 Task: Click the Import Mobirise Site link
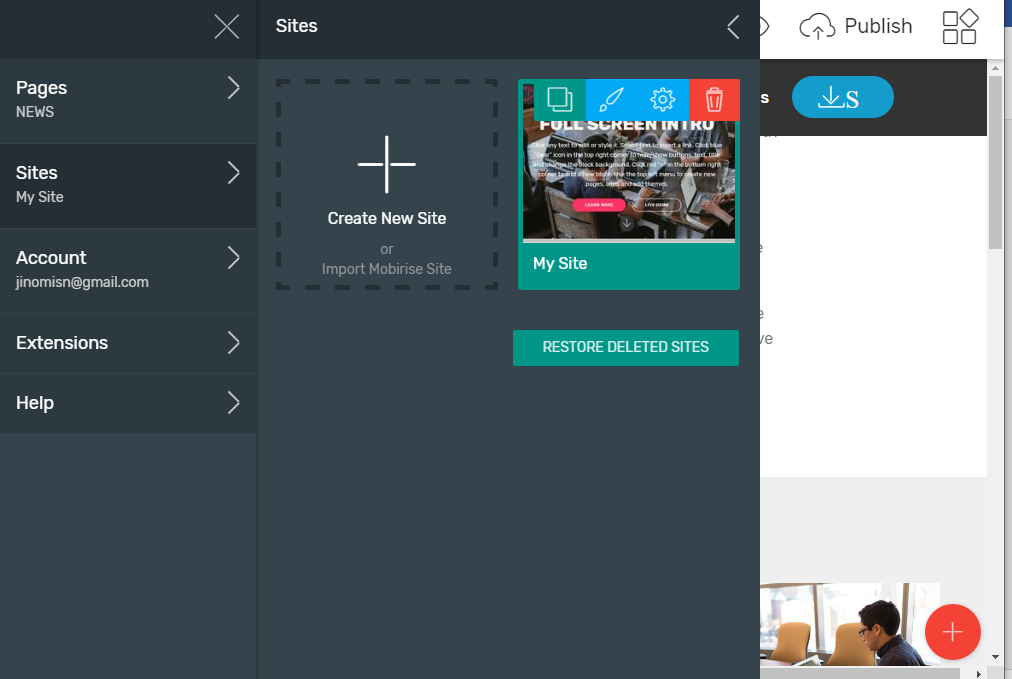pyautogui.click(x=386, y=269)
